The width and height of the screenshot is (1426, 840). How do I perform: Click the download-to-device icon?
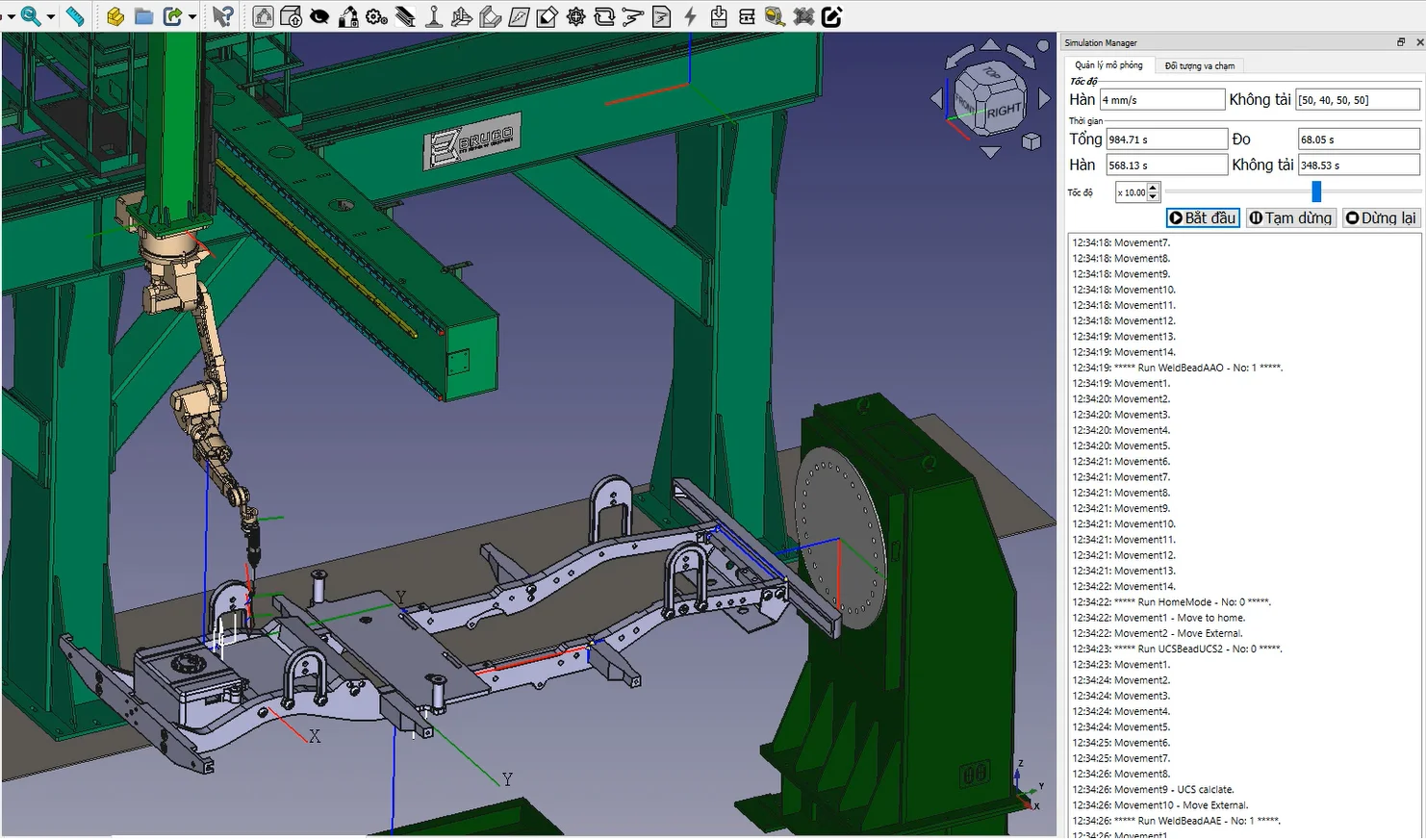[718, 16]
